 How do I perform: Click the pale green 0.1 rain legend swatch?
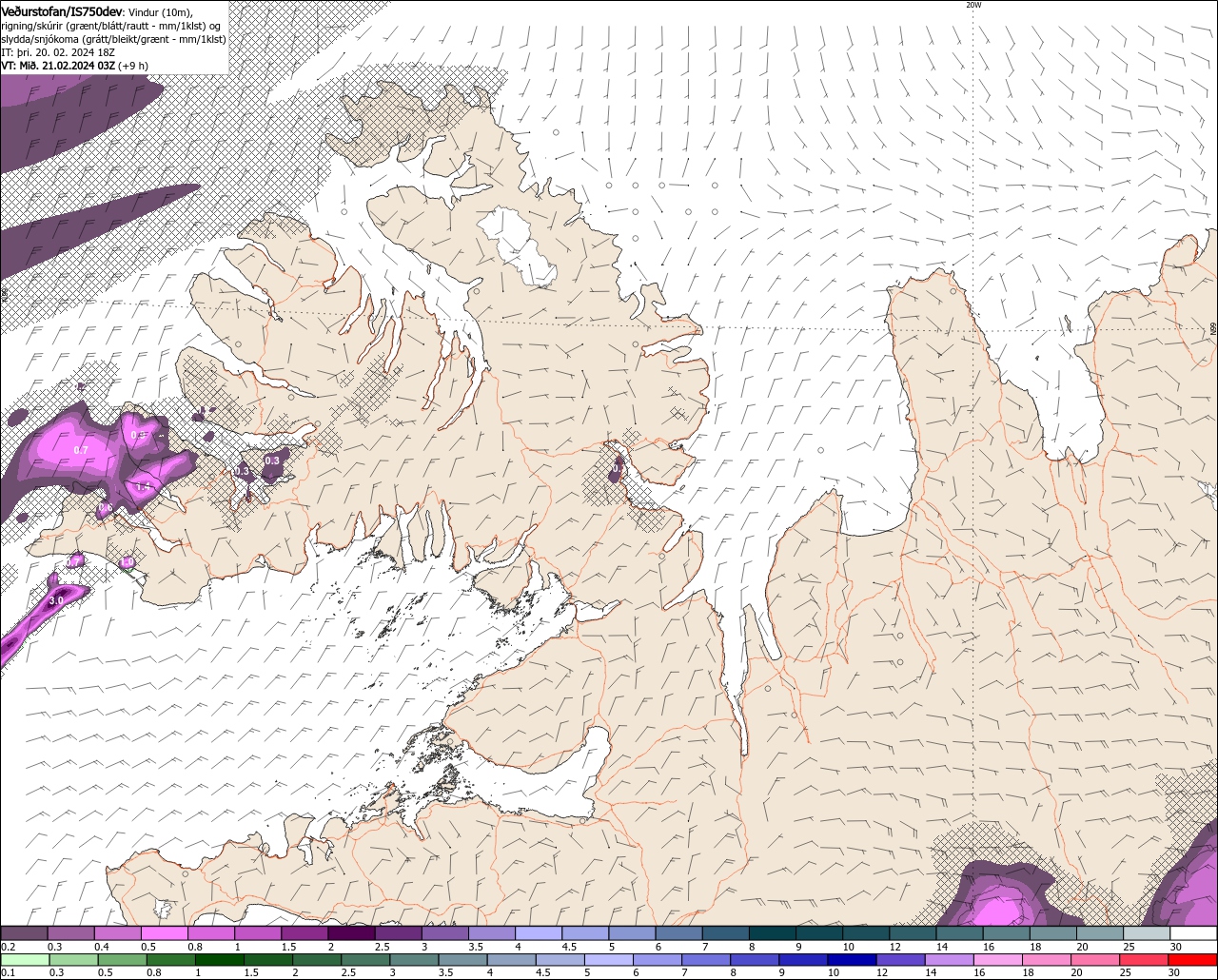24,959
